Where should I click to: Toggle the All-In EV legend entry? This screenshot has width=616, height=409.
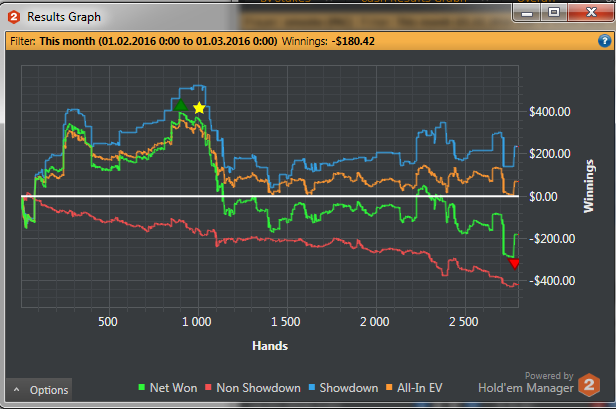click(414, 388)
